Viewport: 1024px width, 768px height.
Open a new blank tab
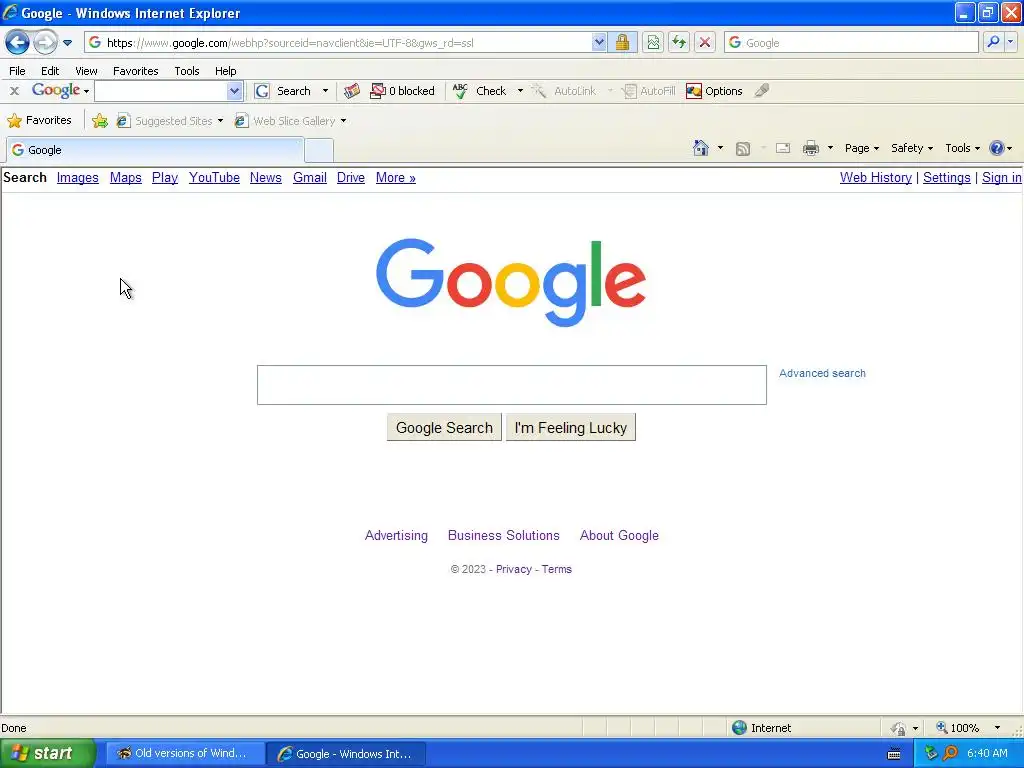point(319,150)
